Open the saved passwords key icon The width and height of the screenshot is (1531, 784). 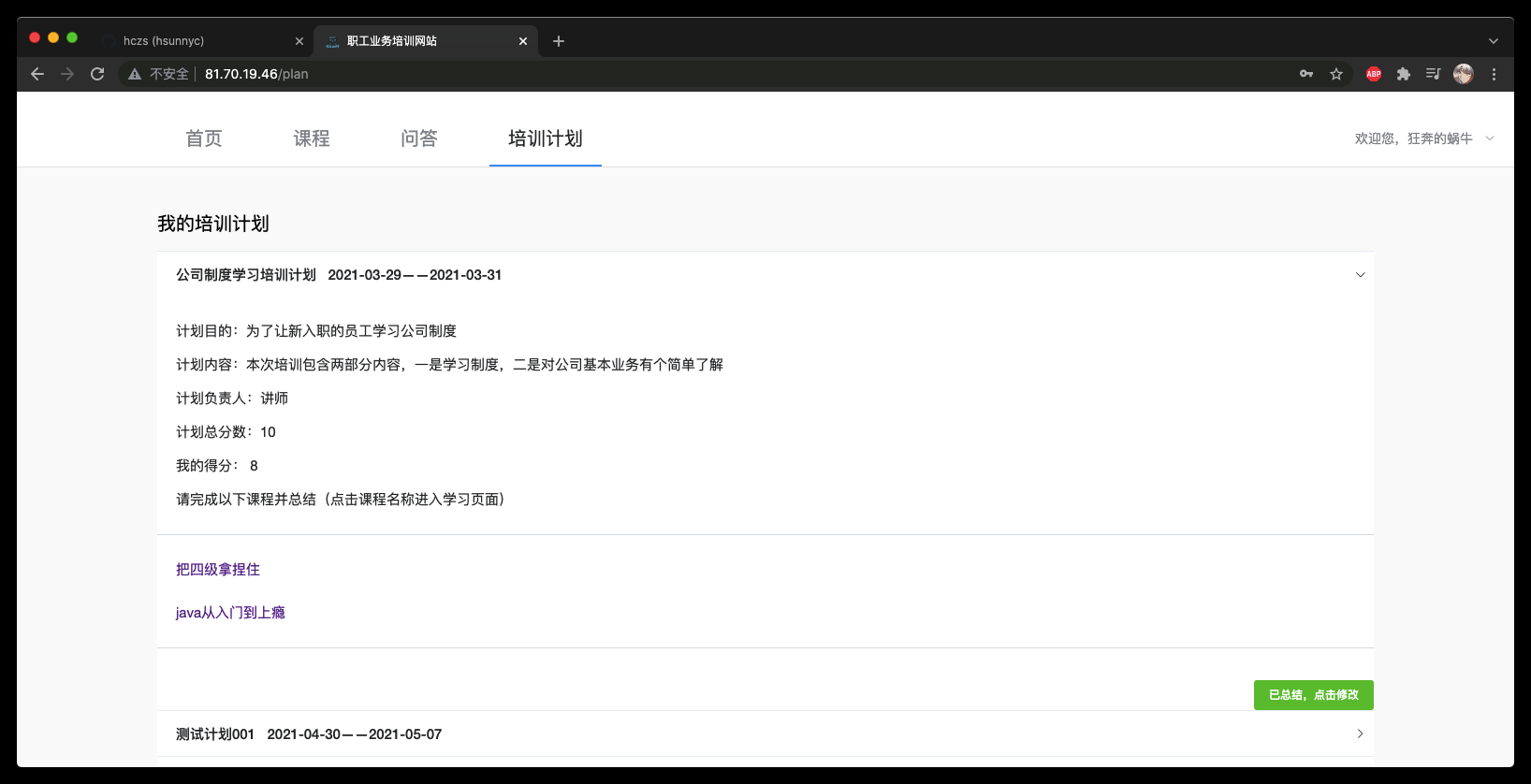point(1306,74)
